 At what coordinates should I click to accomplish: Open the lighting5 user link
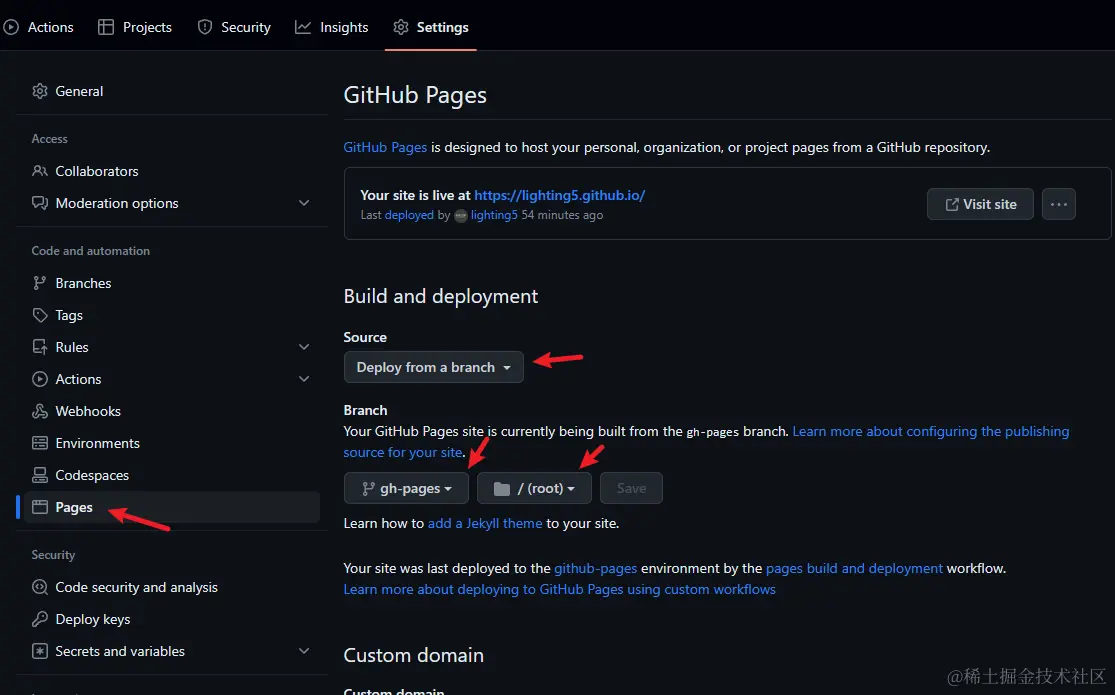pyautogui.click(x=494, y=215)
